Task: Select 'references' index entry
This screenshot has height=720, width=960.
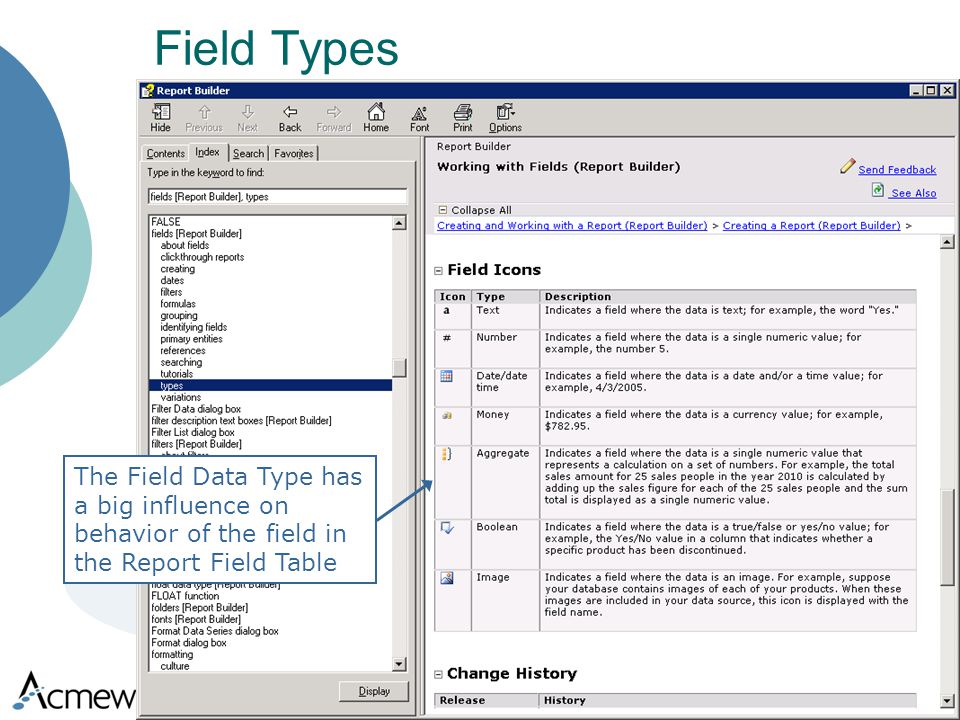Action: pyautogui.click(x=182, y=350)
